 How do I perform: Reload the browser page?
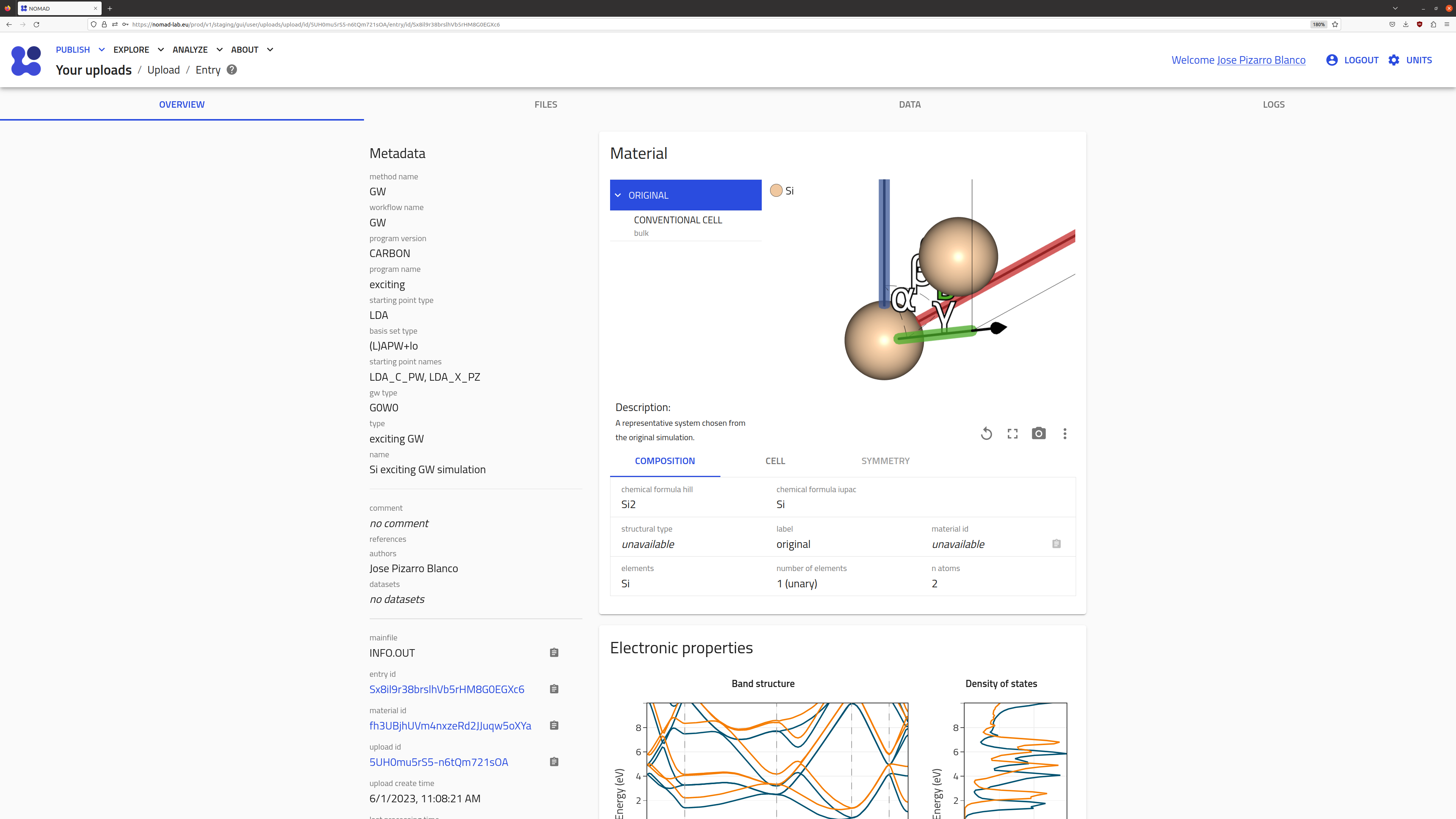[x=36, y=24]
